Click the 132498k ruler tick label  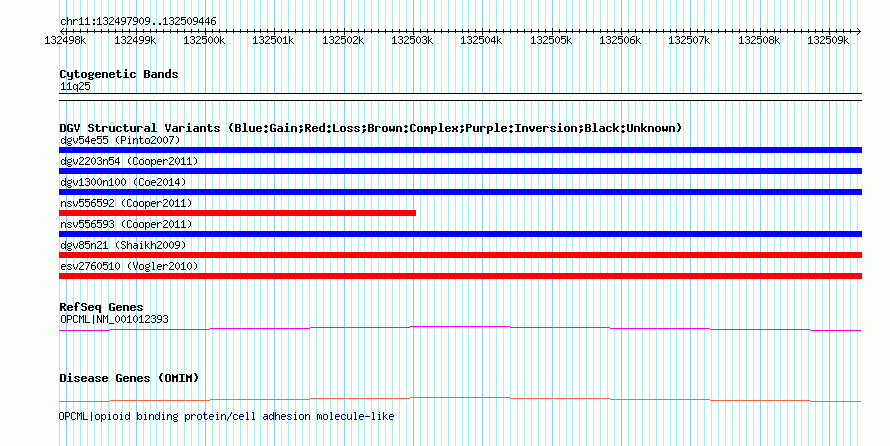click(65, 40)
